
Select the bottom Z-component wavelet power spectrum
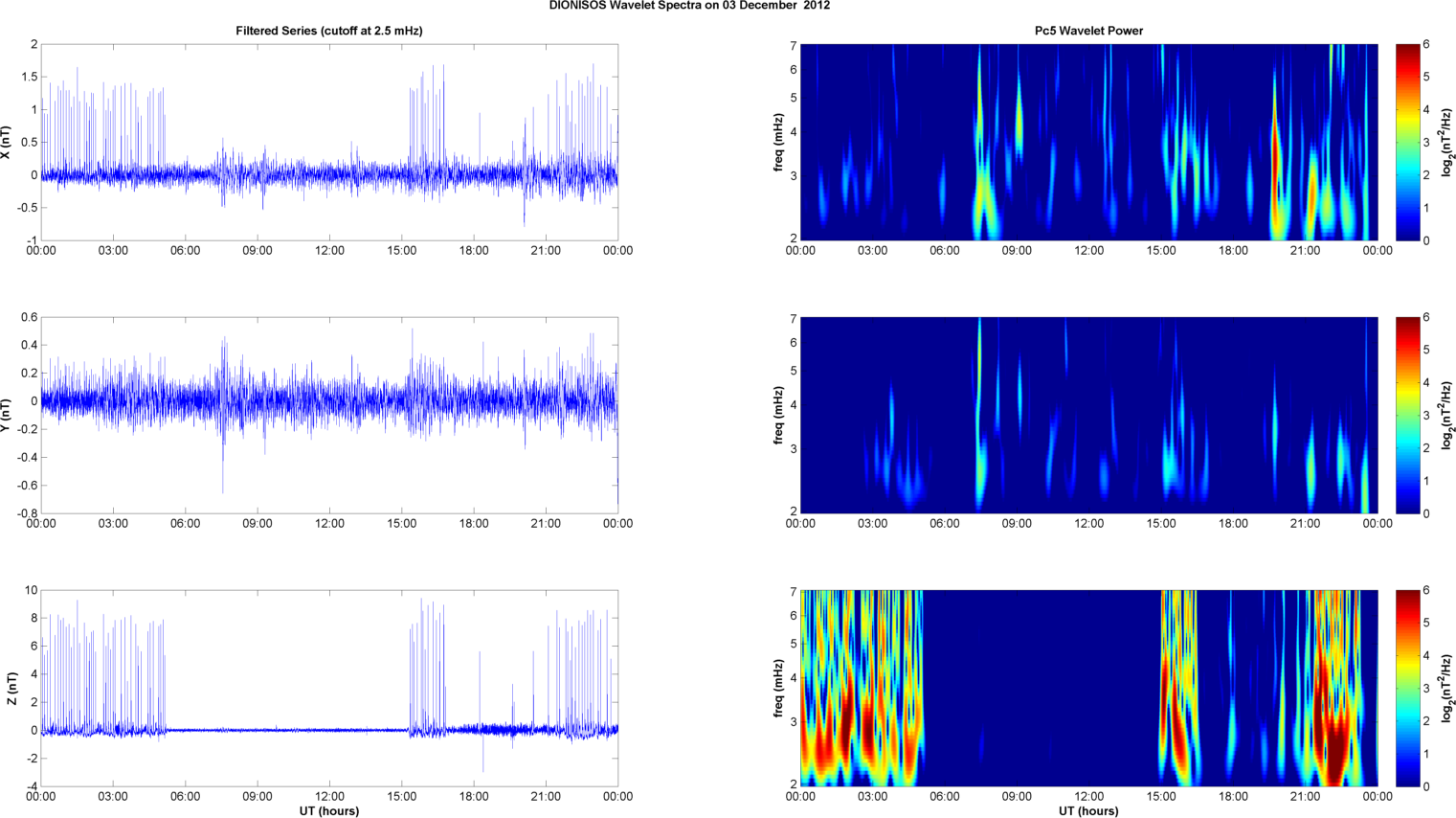(x=1088, y=688)
